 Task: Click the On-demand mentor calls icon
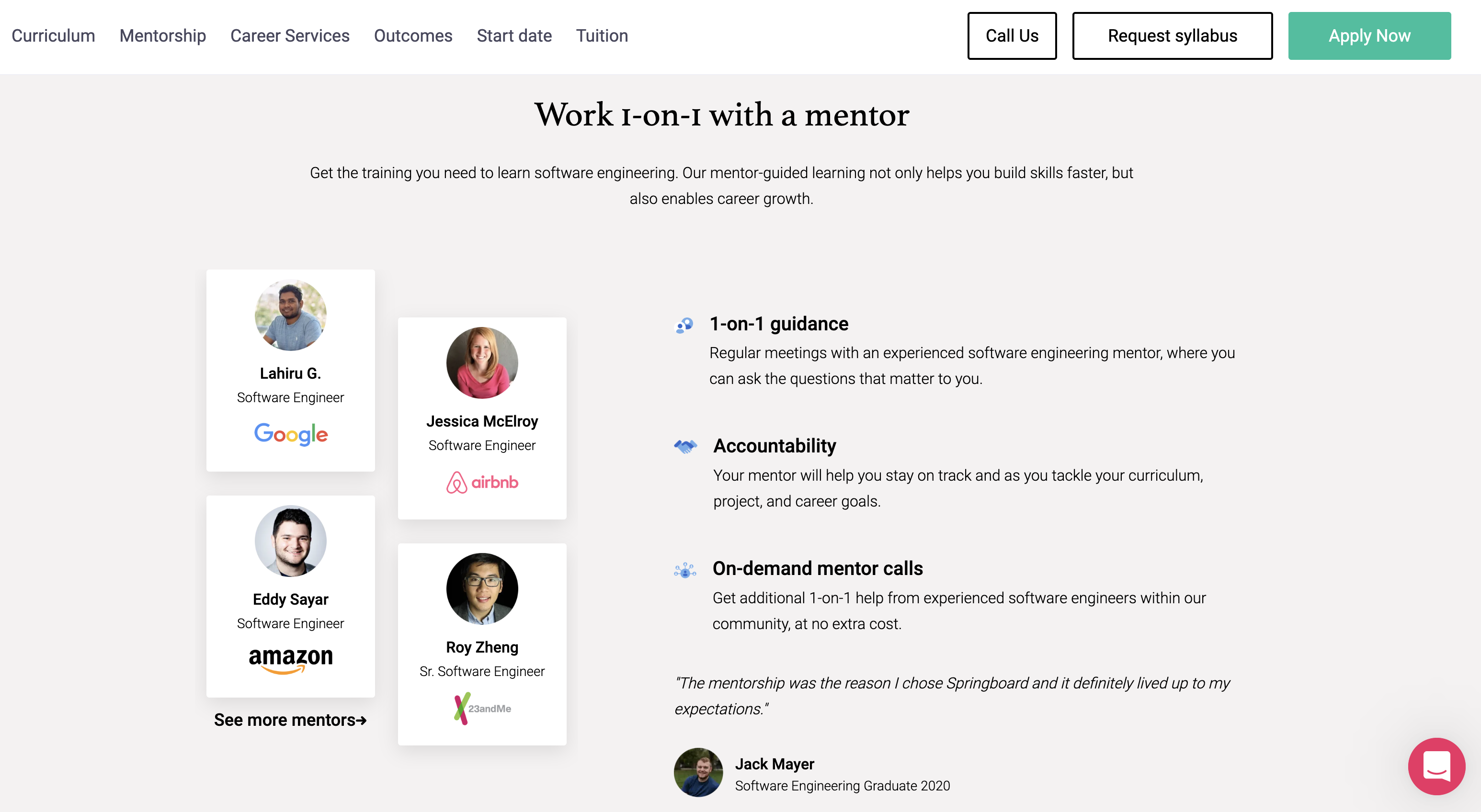point(685,569)
